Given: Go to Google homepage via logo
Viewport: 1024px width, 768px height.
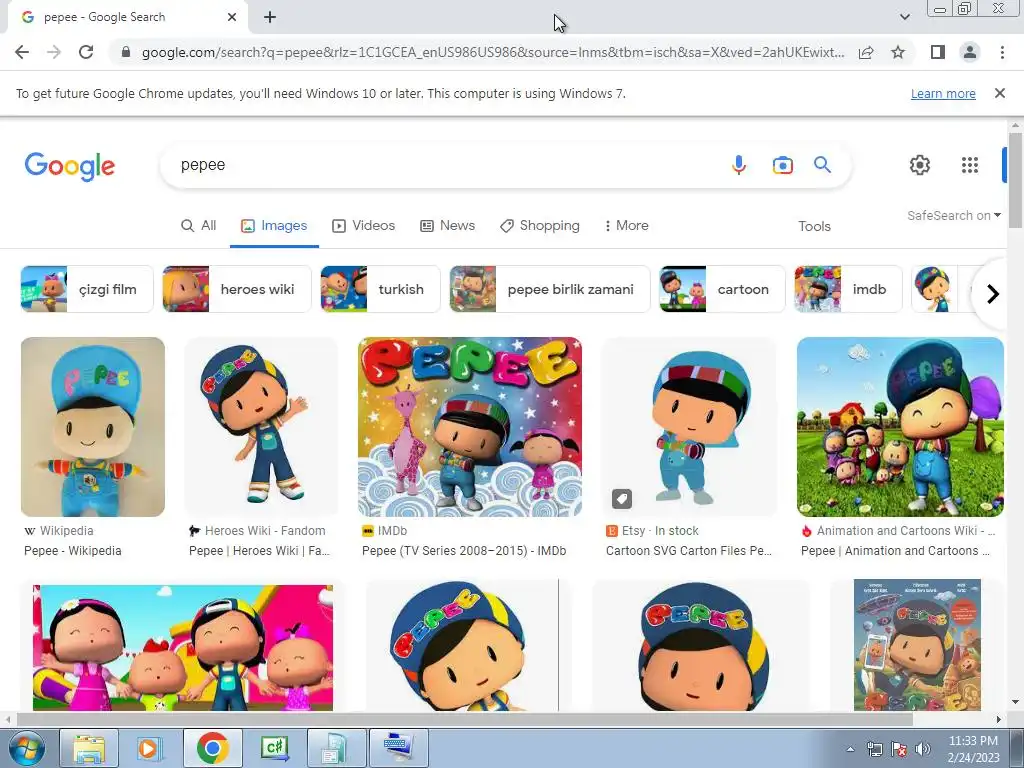Looking at the screenshot, I should [70, 166].
